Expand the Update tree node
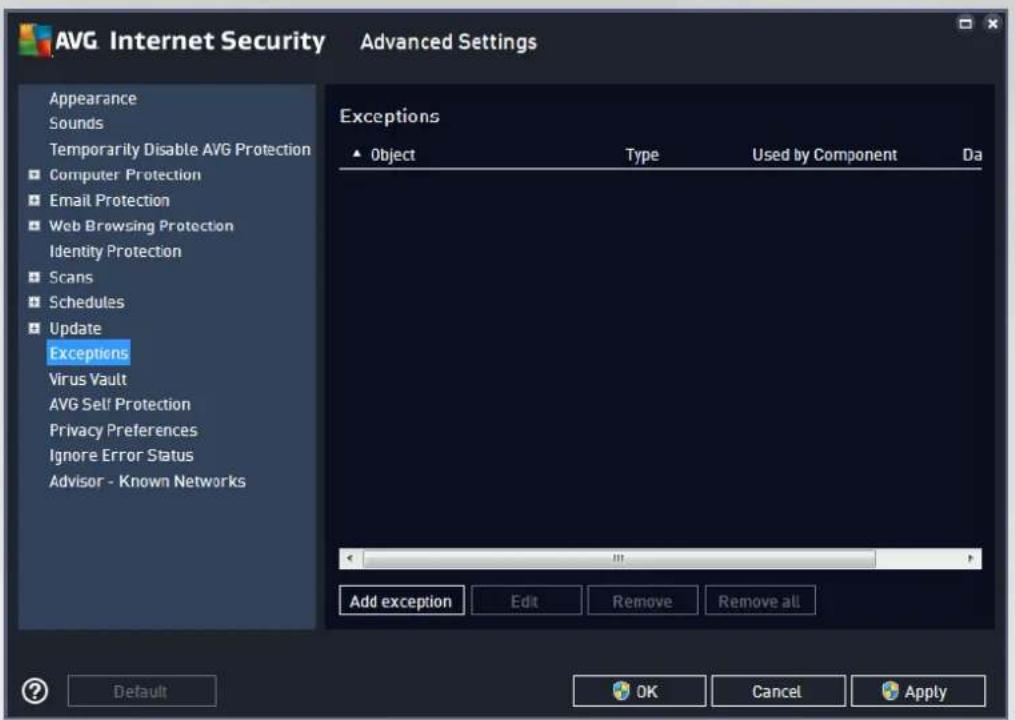 (34, 328)
